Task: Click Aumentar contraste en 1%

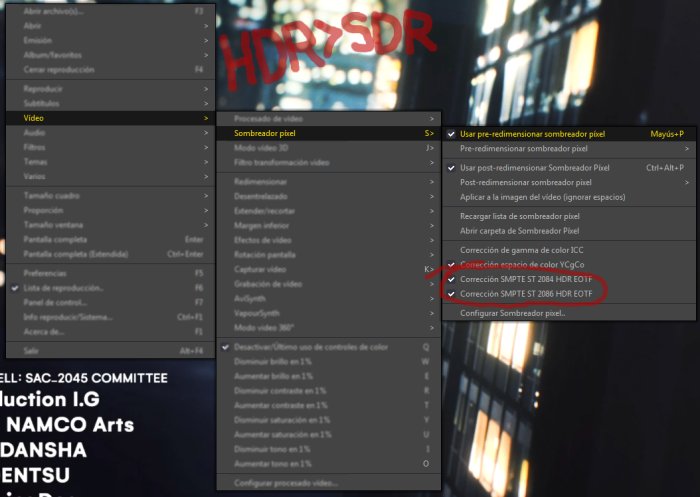Action: pyautogui.click(x=329, y=405)
